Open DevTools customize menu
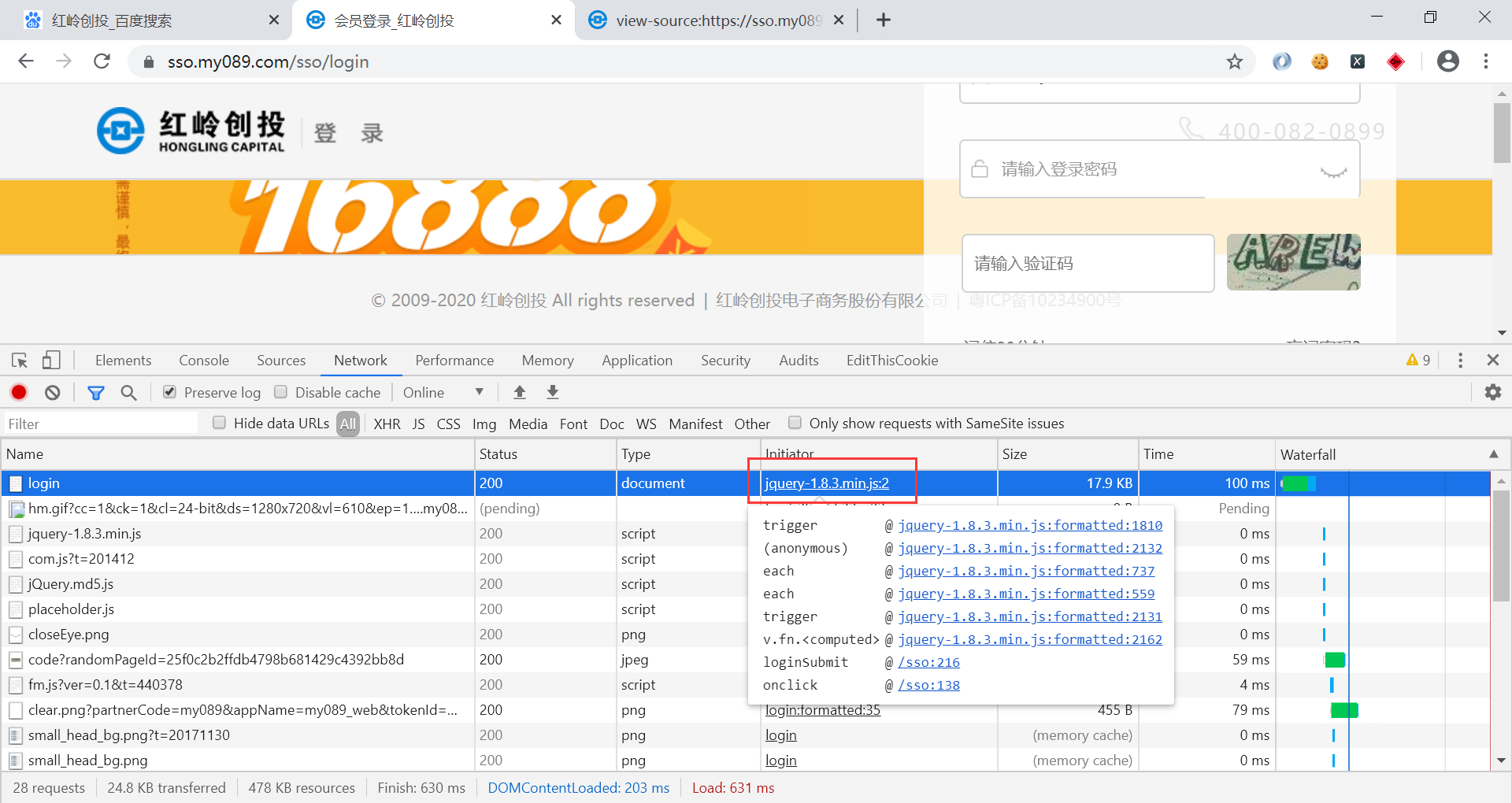This screenshot has height=803, width=1512. [x=1460, y=361]
